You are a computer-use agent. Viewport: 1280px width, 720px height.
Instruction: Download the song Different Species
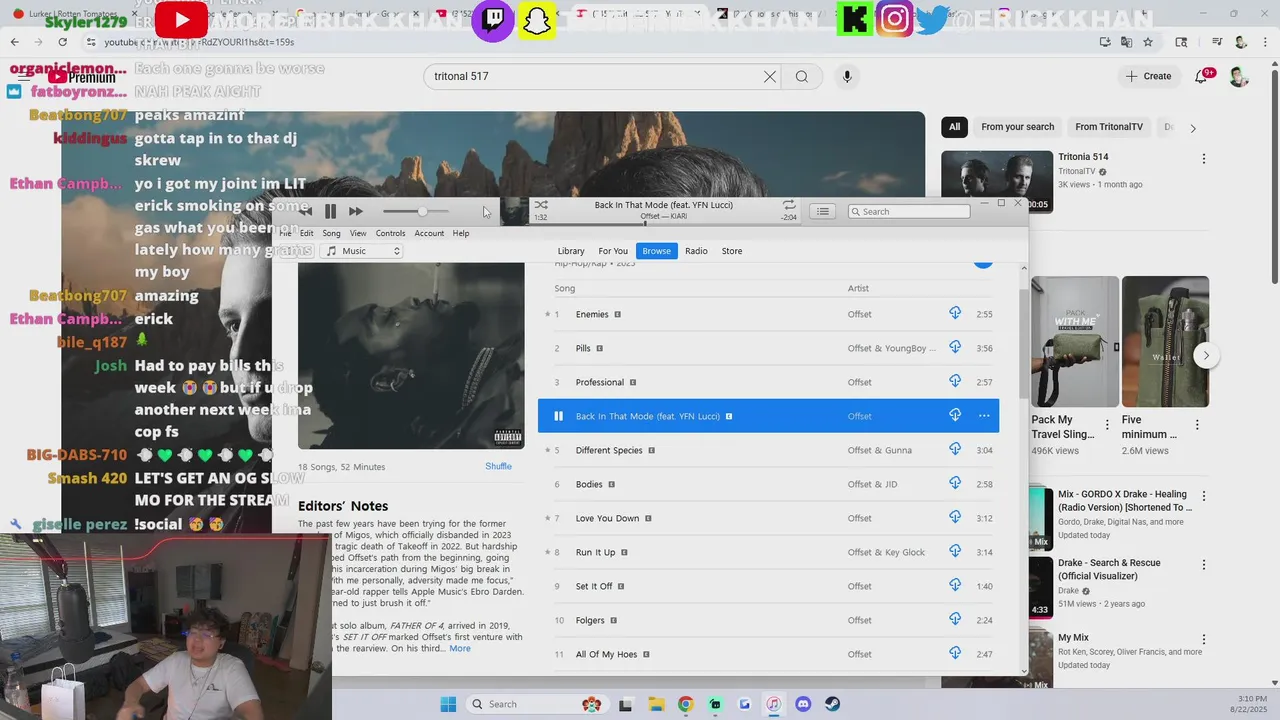click(x=955, y=449)
